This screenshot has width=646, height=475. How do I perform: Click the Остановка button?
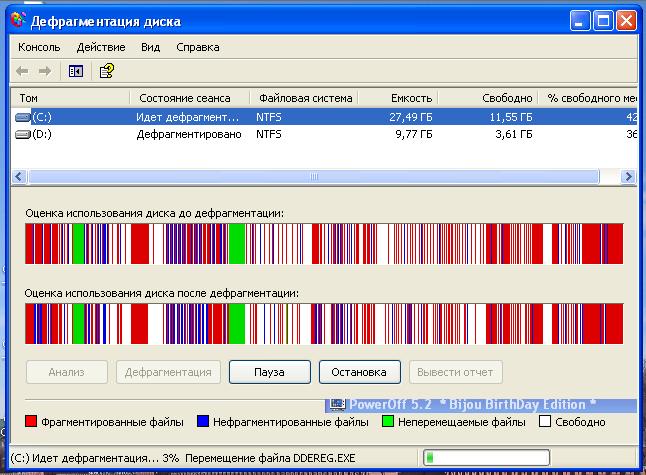tap(359, 372)
